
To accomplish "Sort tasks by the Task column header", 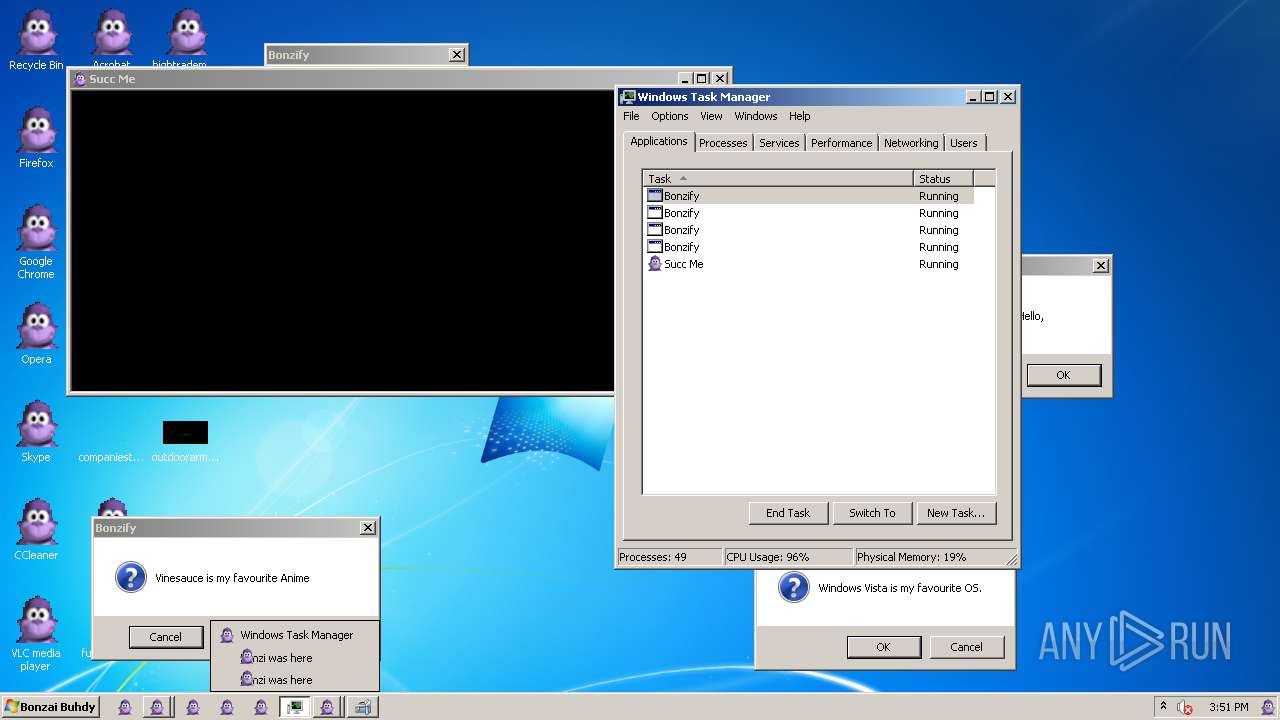I will pos(778,179).
